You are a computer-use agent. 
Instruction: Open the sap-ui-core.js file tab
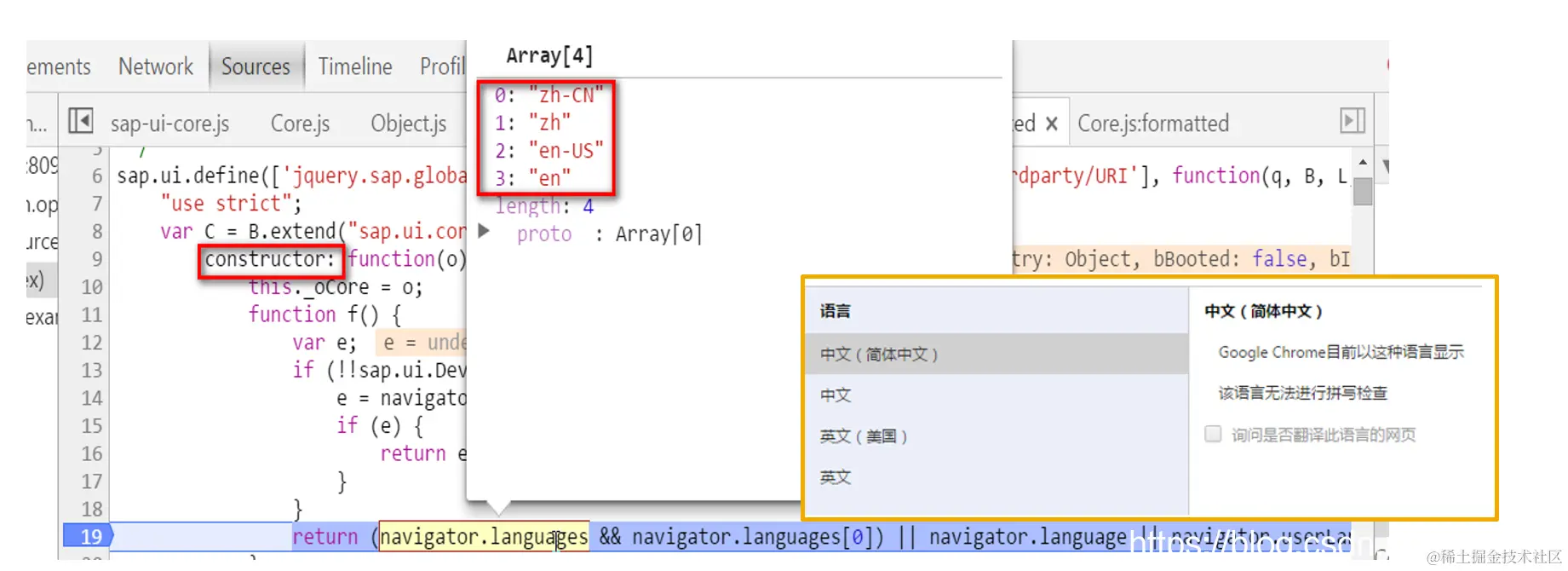point(169,124)
